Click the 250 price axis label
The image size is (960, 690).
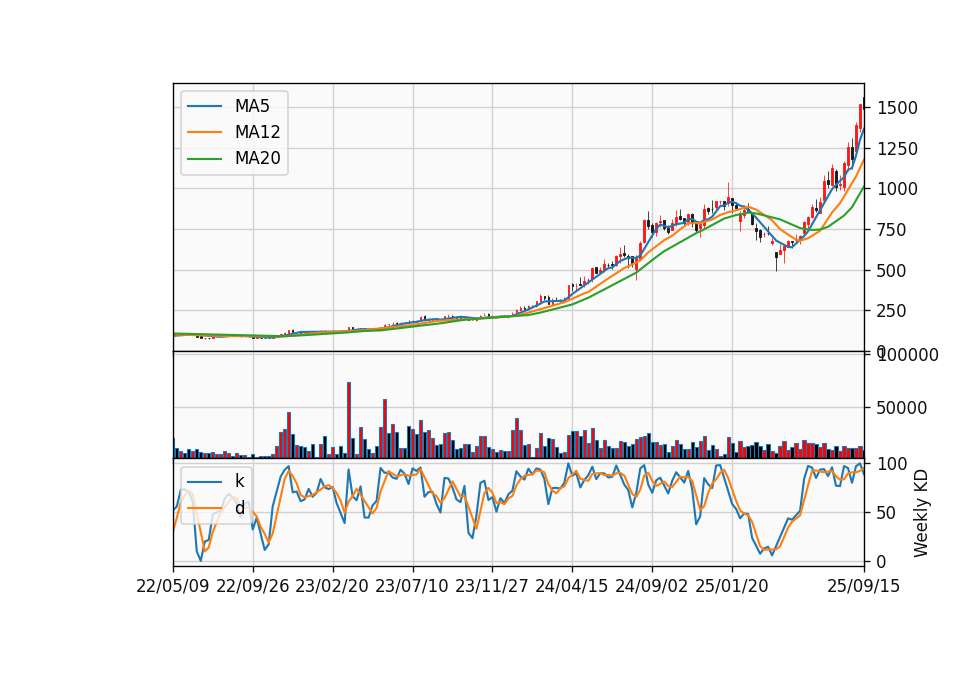pos(891,311)
